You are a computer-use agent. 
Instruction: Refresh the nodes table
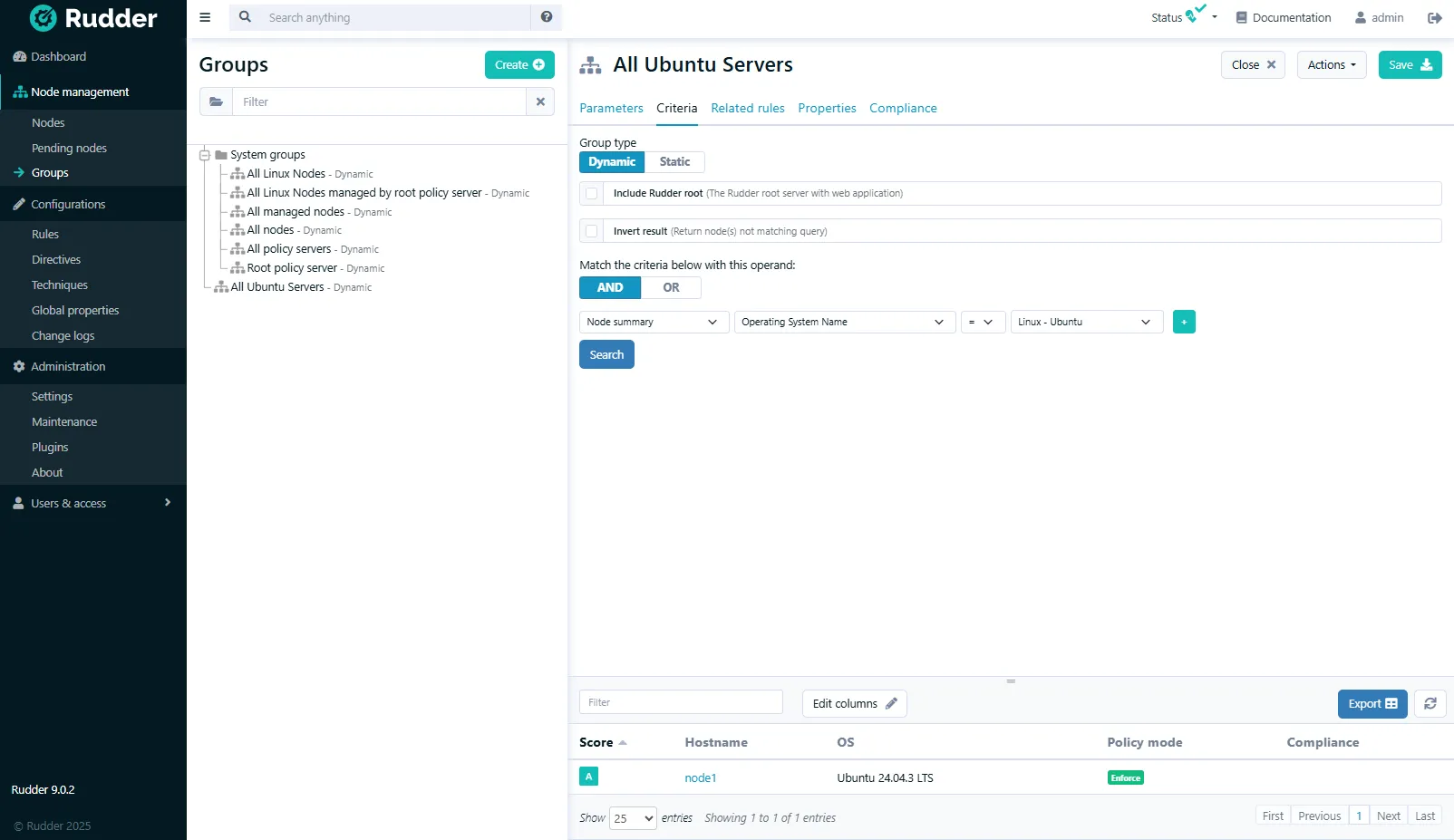[x=1430, y=704]
